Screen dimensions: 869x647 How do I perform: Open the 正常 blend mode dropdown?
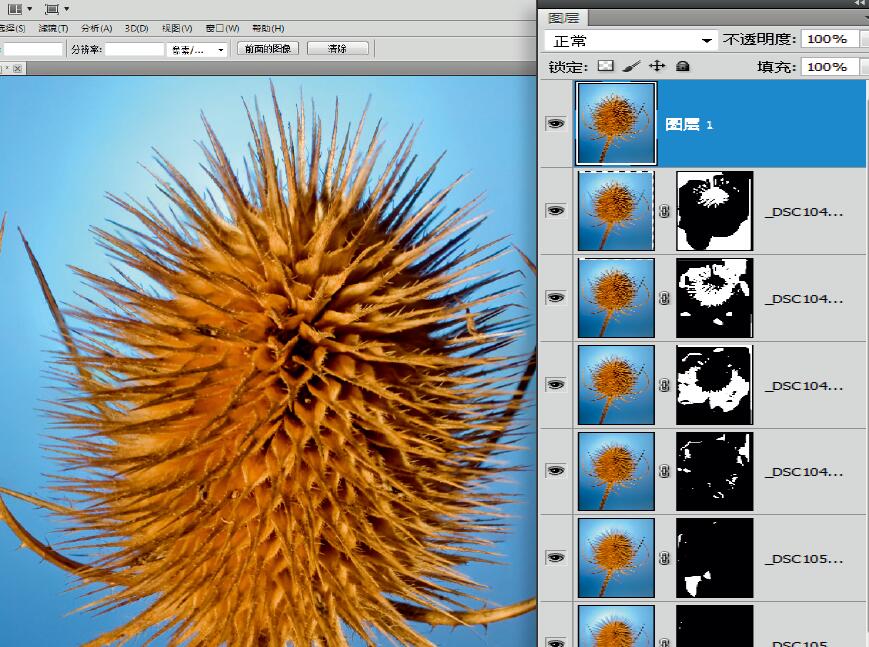(x=631, y=40)
